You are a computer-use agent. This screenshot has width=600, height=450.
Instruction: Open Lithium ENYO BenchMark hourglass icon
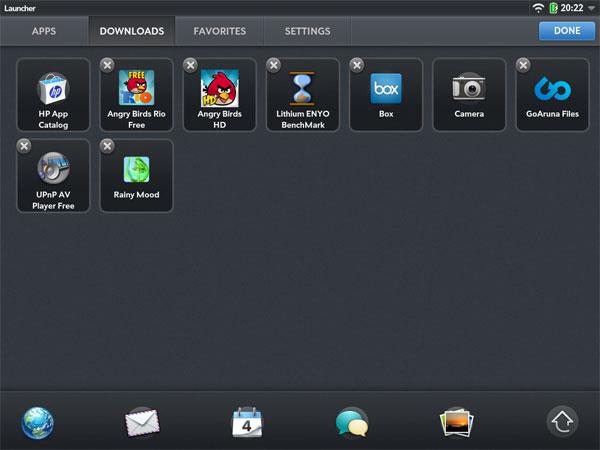coord(302,88)
